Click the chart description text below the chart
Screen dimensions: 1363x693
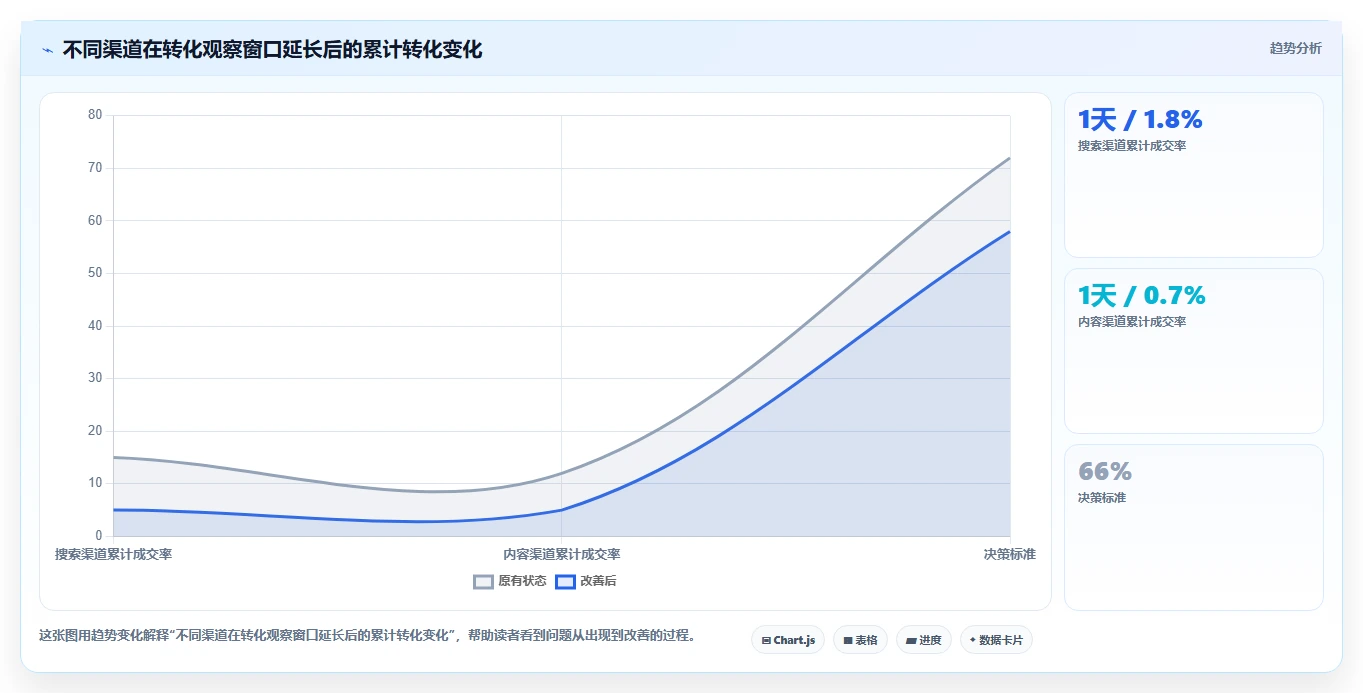[367, 636]
